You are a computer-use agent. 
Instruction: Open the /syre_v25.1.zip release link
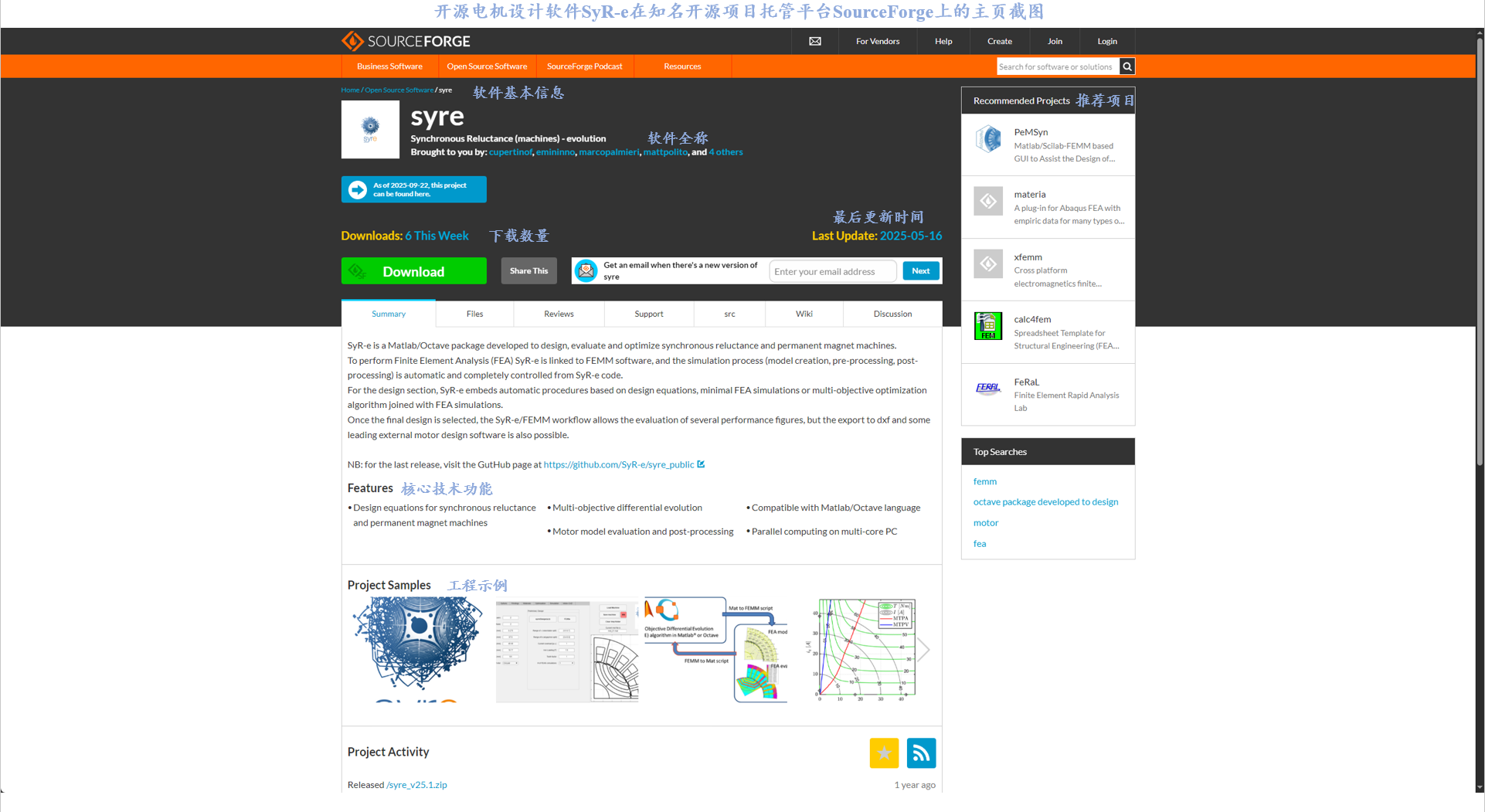click(416, 785)
